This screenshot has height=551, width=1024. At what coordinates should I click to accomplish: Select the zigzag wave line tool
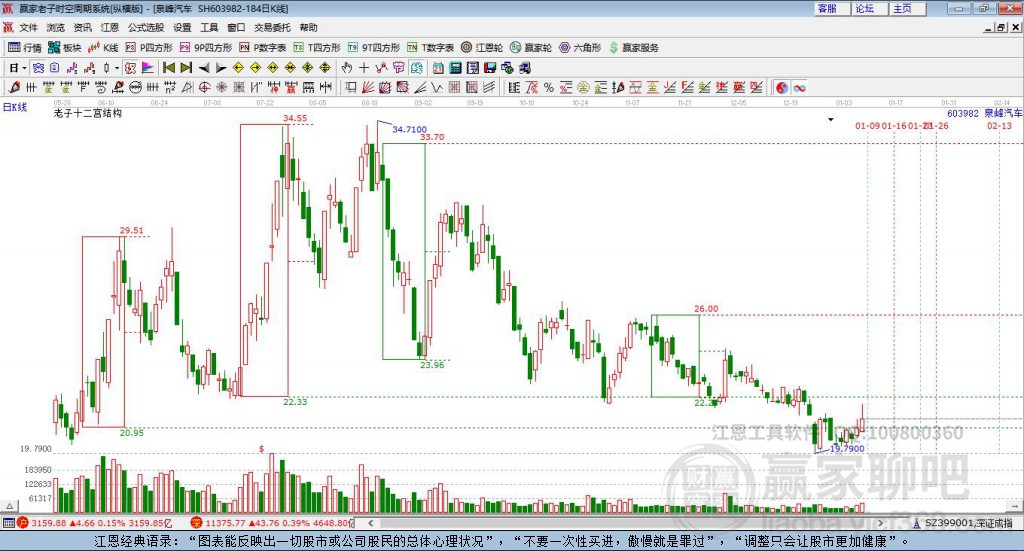coord(437,87)
